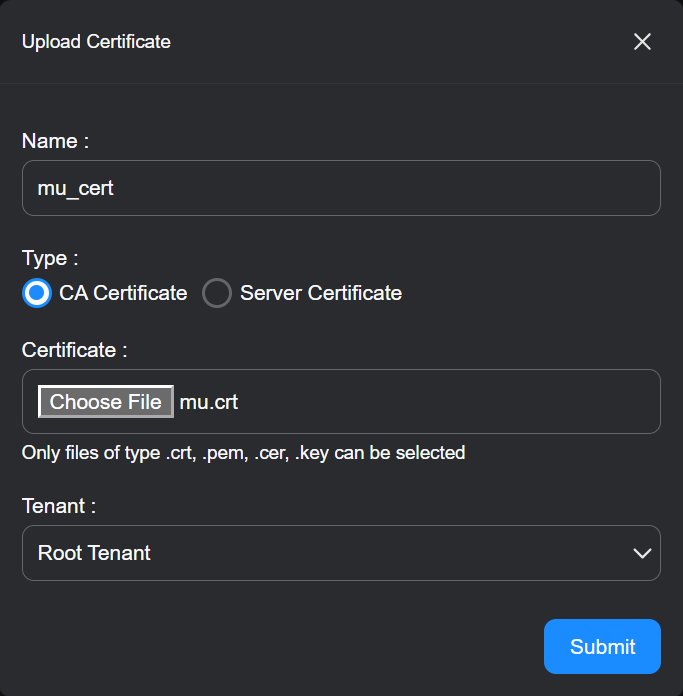Click the "Upload Certificate" dialog title
Image resolution: width=683 pixels, height=696 pixels.
pyautogui.click(x=96, y=42)
